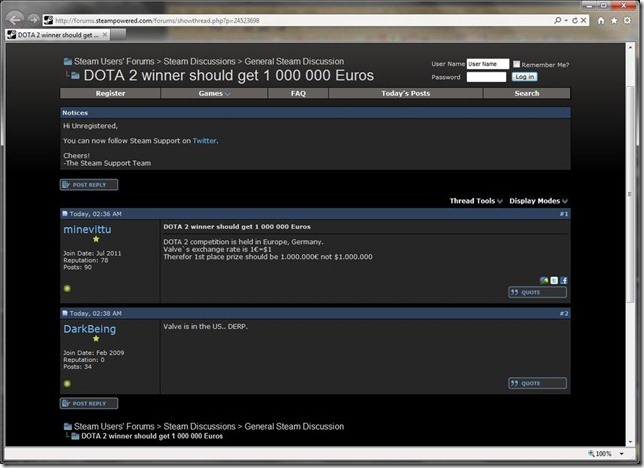The width and height of the screenshot is (644, 468).
Task: Open bottom General Steam Discussion breadcrumb
Action: [x=294, y=426]
